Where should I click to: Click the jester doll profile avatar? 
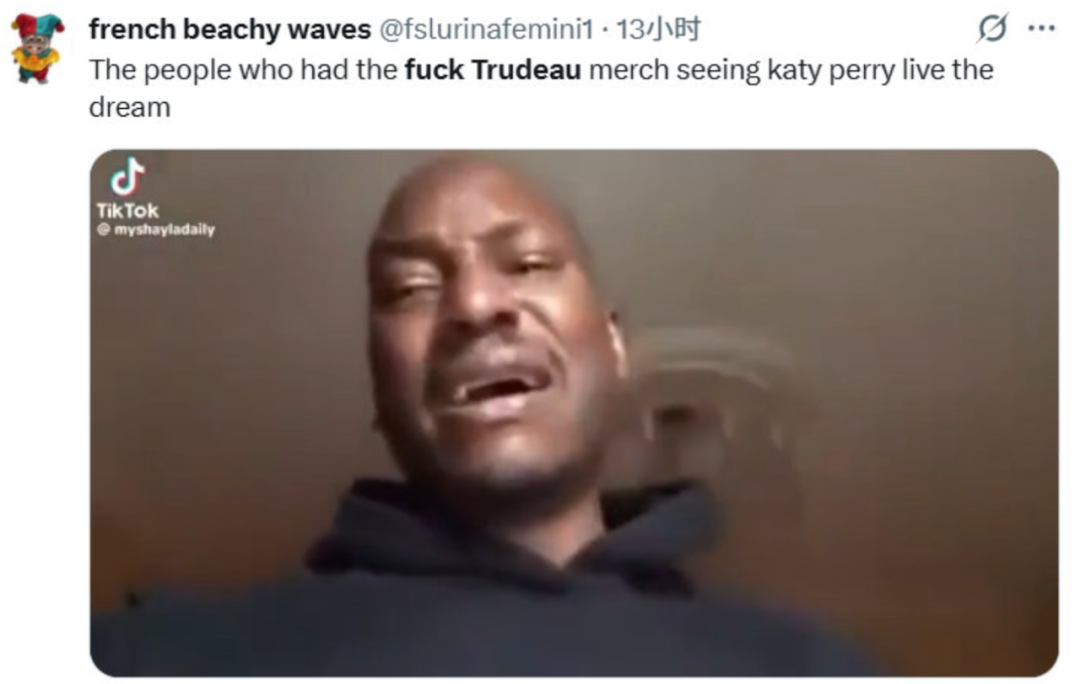point(37,48)
